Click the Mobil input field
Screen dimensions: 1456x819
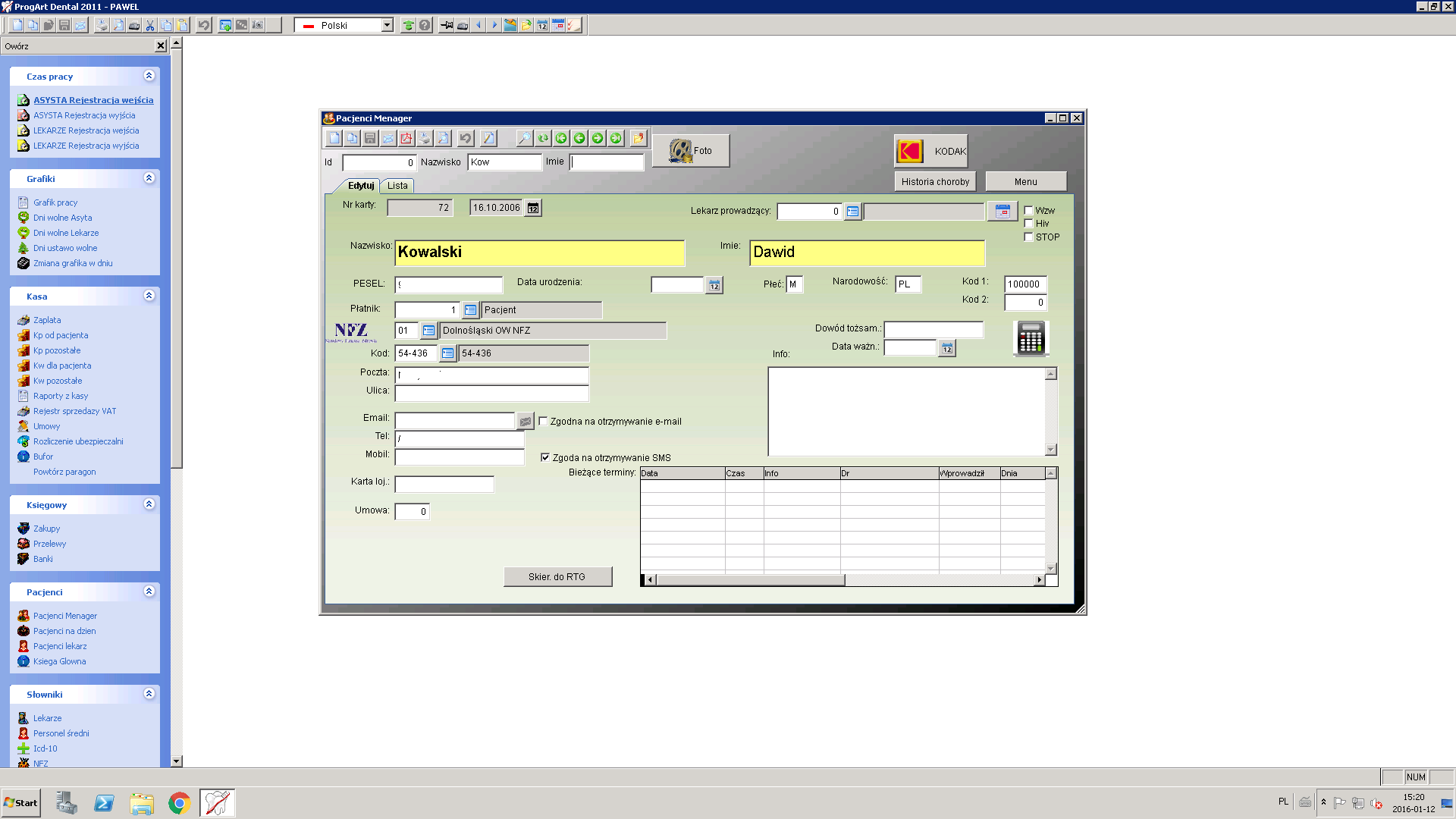tap(460, 457)
